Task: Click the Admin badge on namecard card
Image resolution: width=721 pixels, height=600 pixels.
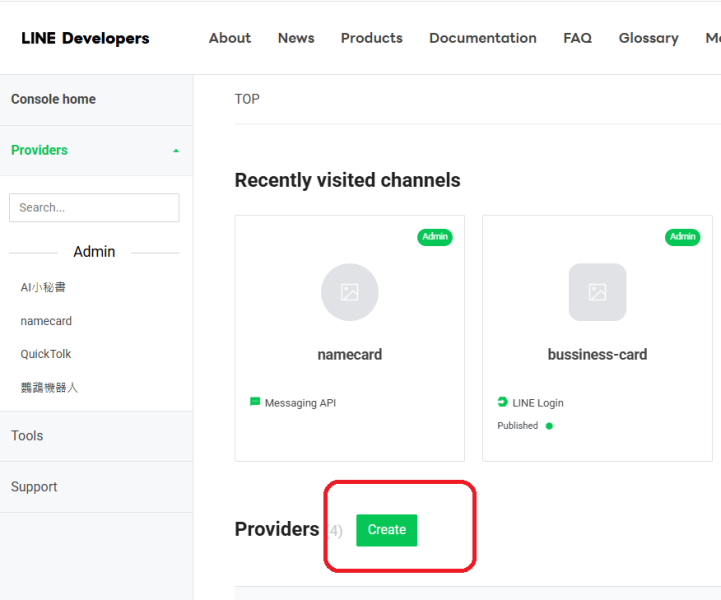Action: 435,237
